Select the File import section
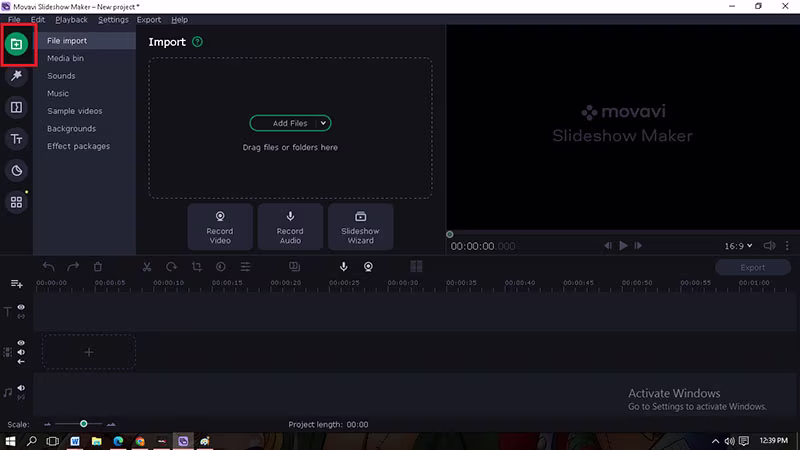The height and width of the screenshot is (450, 800). point(87,41)
